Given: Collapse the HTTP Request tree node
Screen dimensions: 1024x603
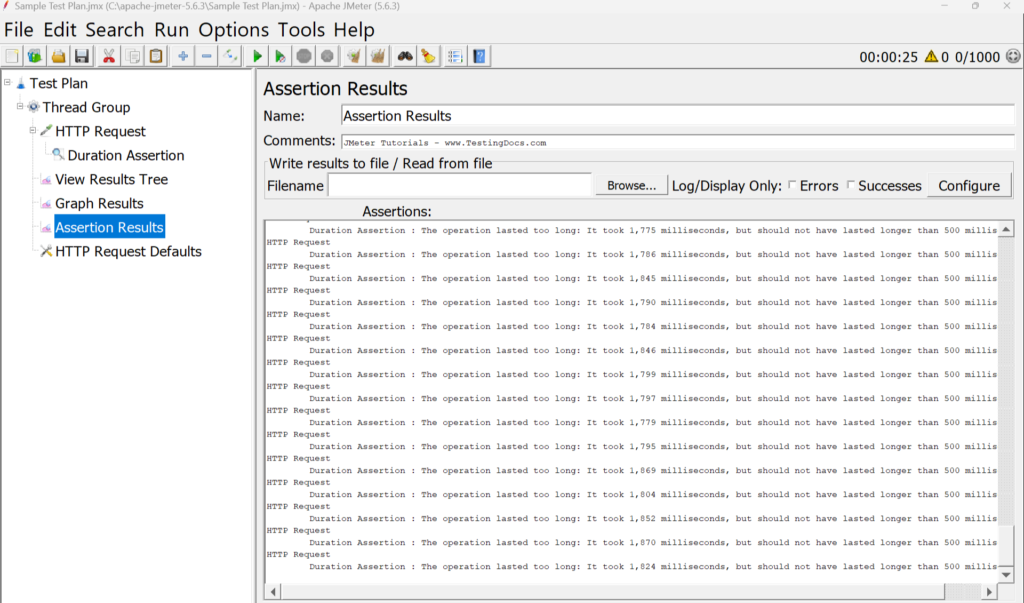Looking at the screenshot, I should tap(33, 131).
